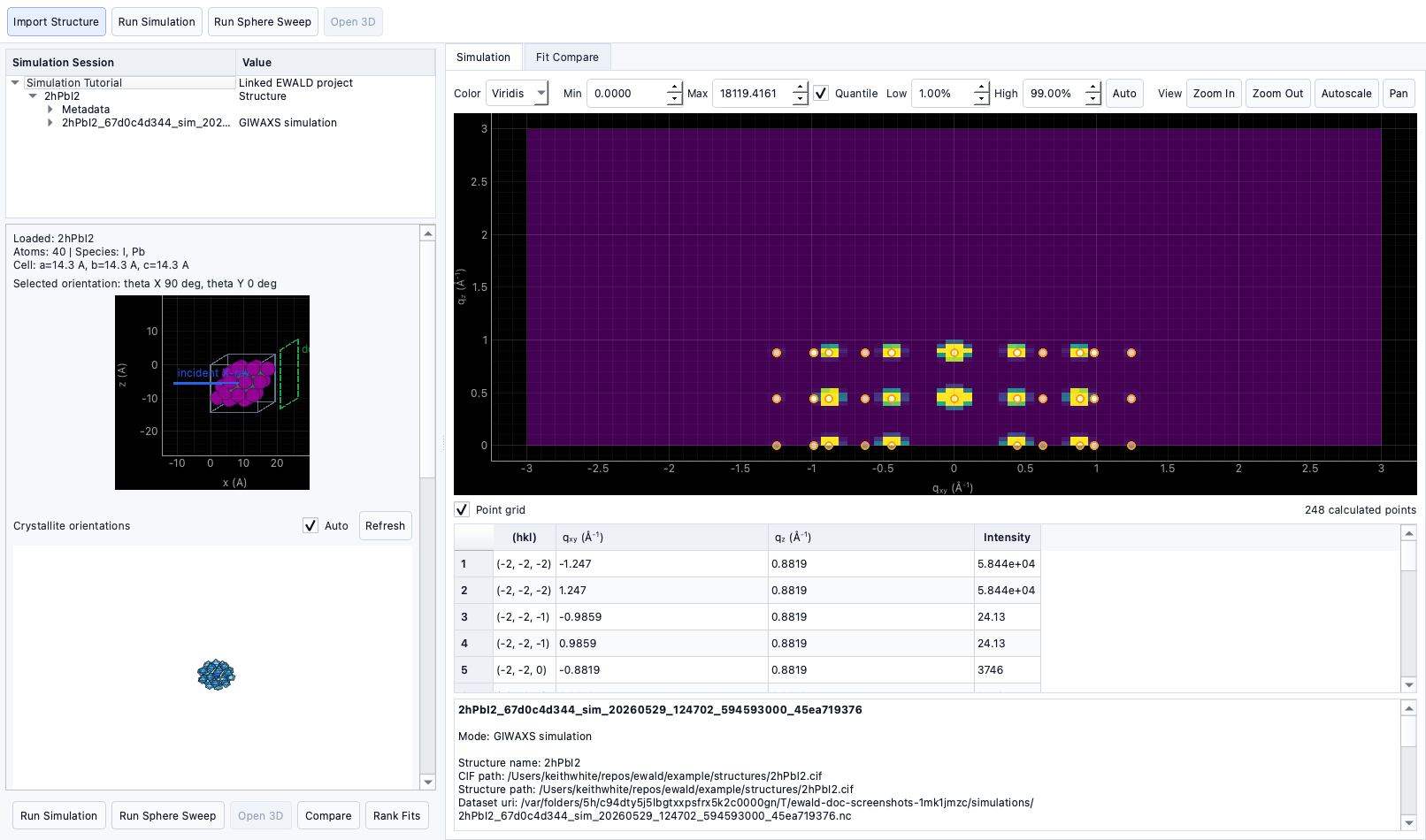Click the Compare button
Screen dimensions: 1426x840
328,816
